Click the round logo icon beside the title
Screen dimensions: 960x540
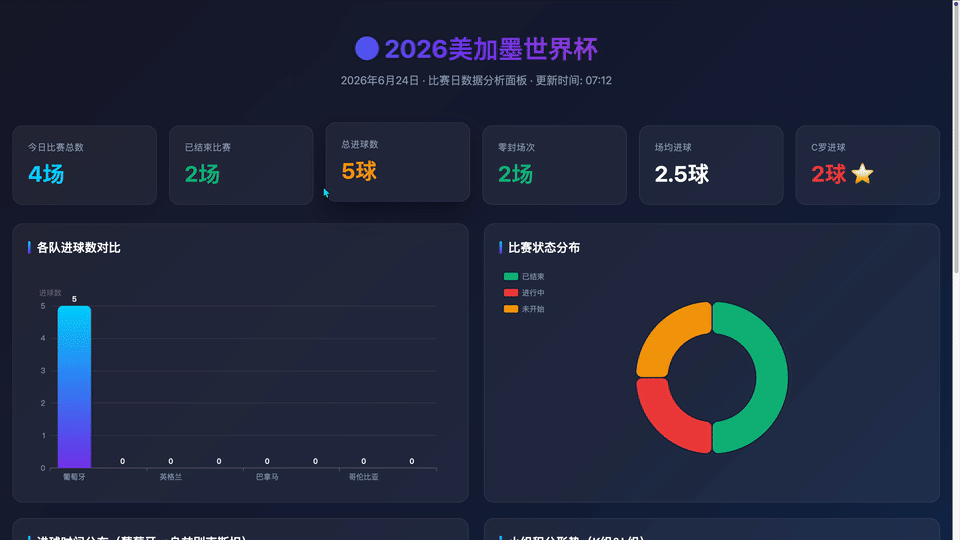point(367,48)
